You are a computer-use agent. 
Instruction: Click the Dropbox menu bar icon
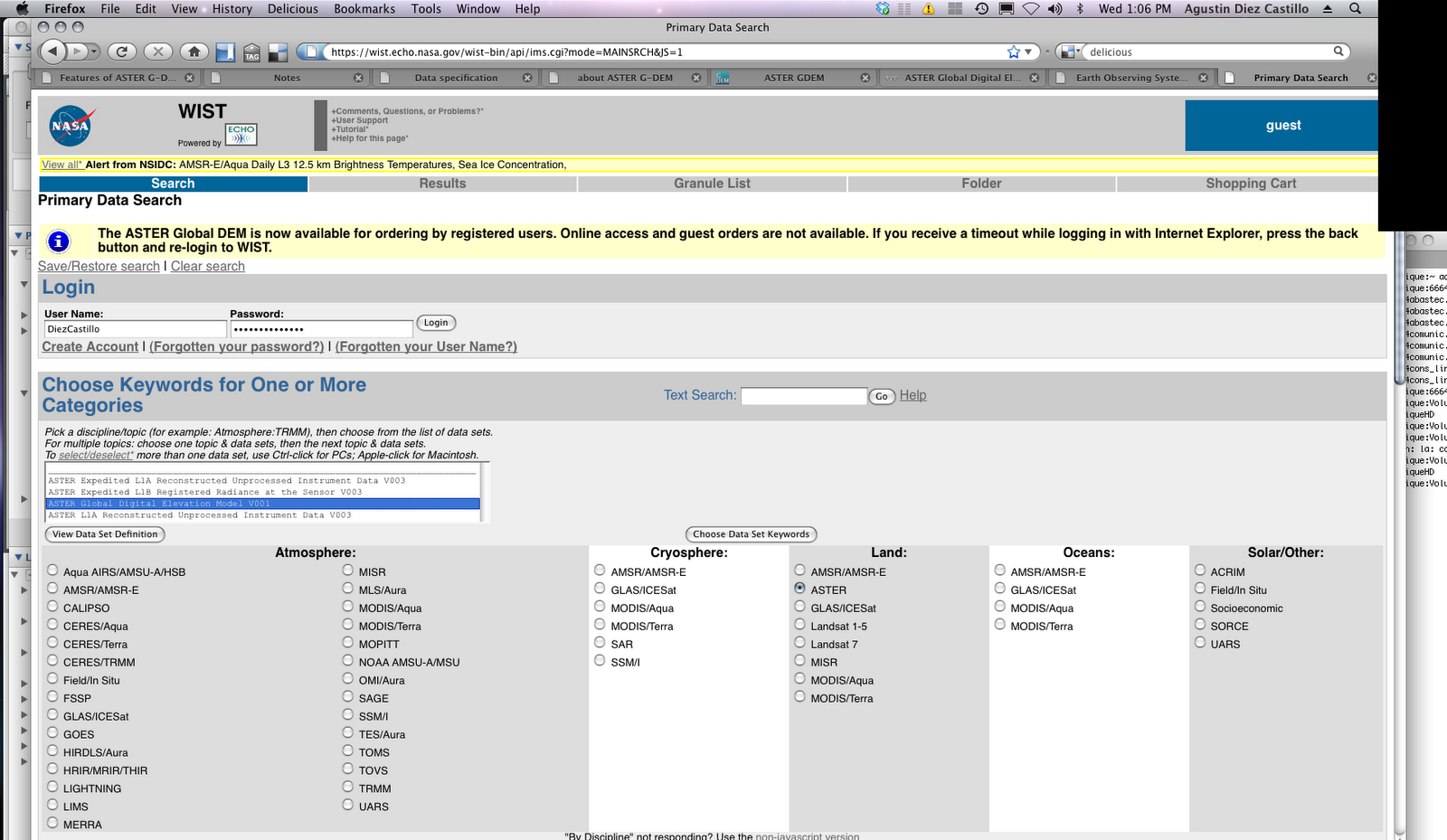pos(883,8)
